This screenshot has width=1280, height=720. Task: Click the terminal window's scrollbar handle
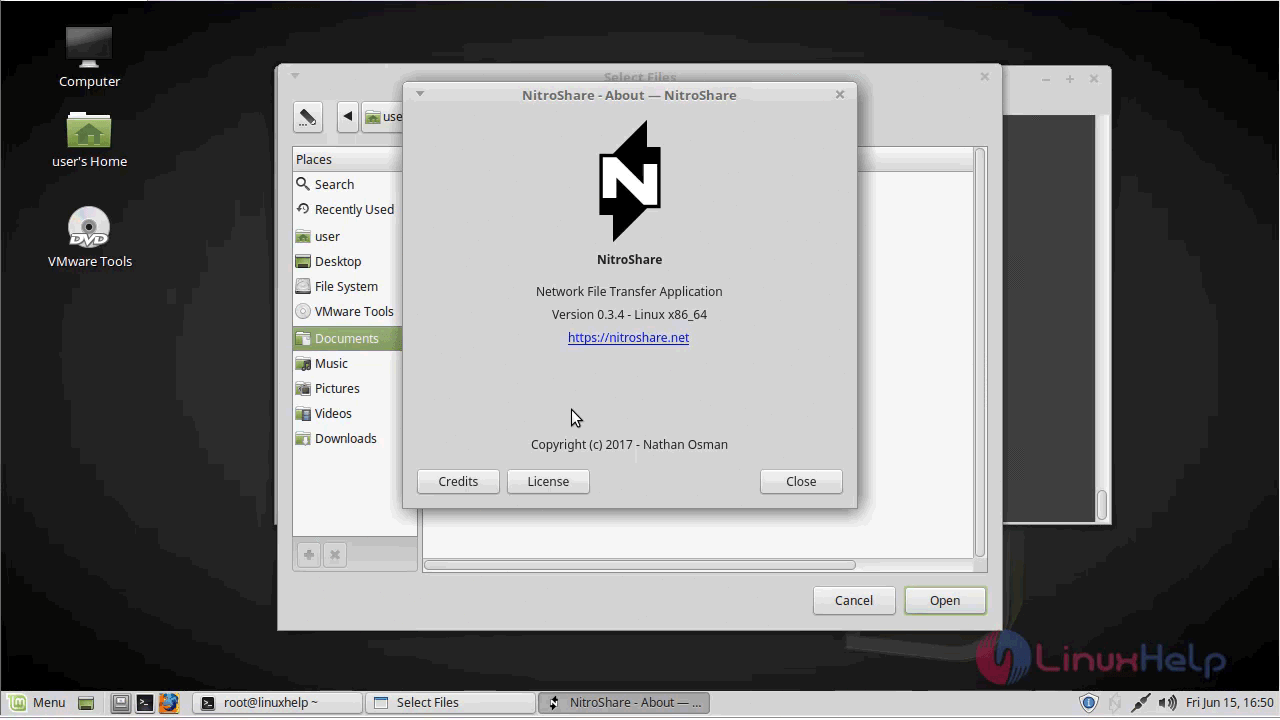pyautogui.click(x=1102, y=505)
